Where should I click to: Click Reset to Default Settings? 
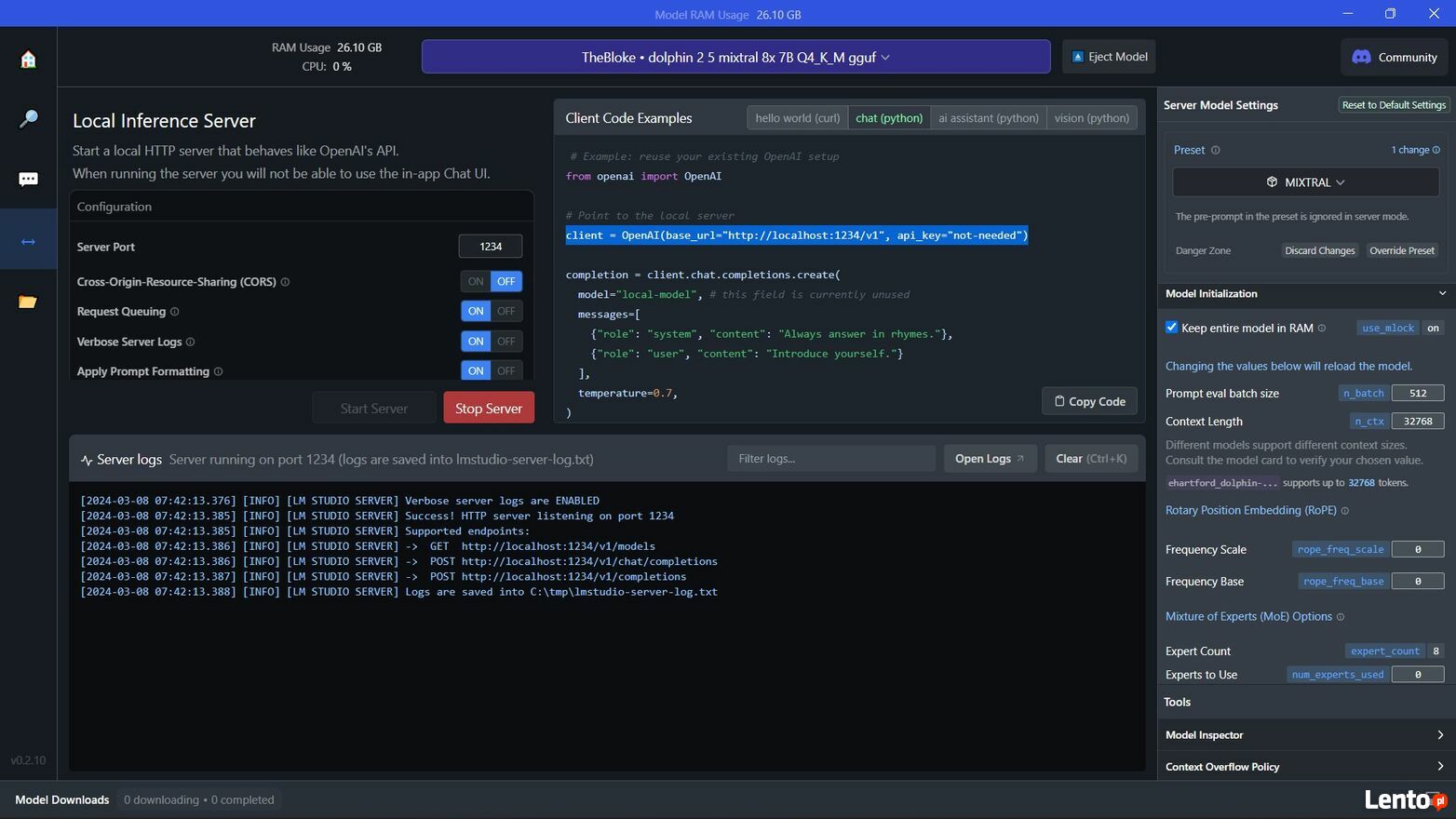tap(1394, 105)
